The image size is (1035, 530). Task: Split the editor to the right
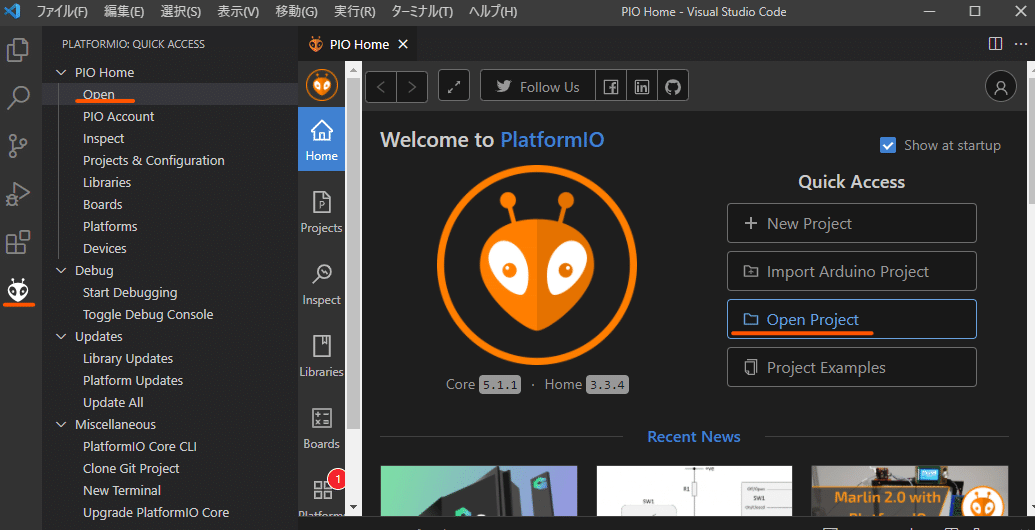point(995,44)
